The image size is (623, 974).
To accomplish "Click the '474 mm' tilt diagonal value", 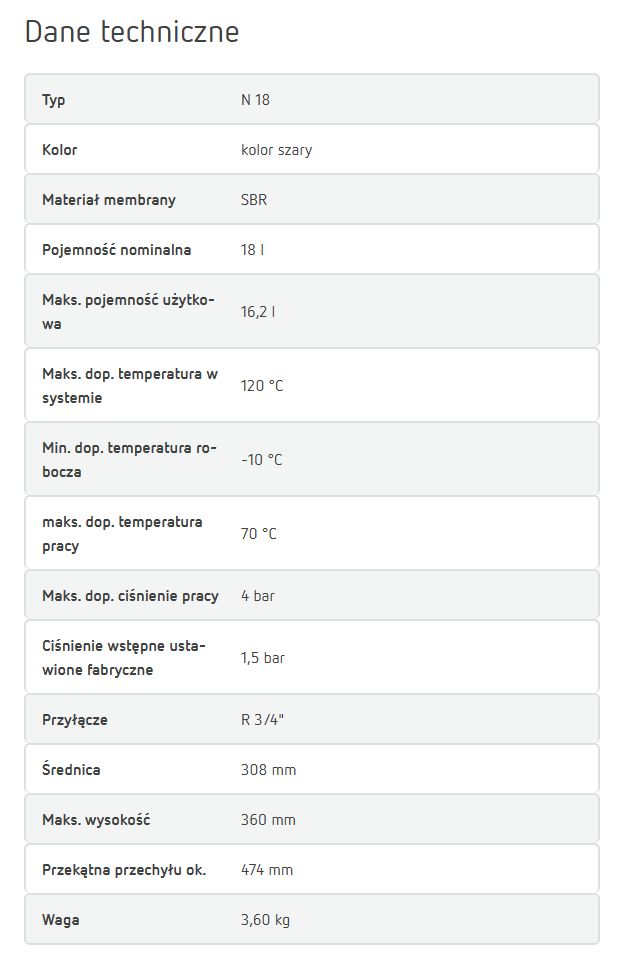I will pos(266,870).
